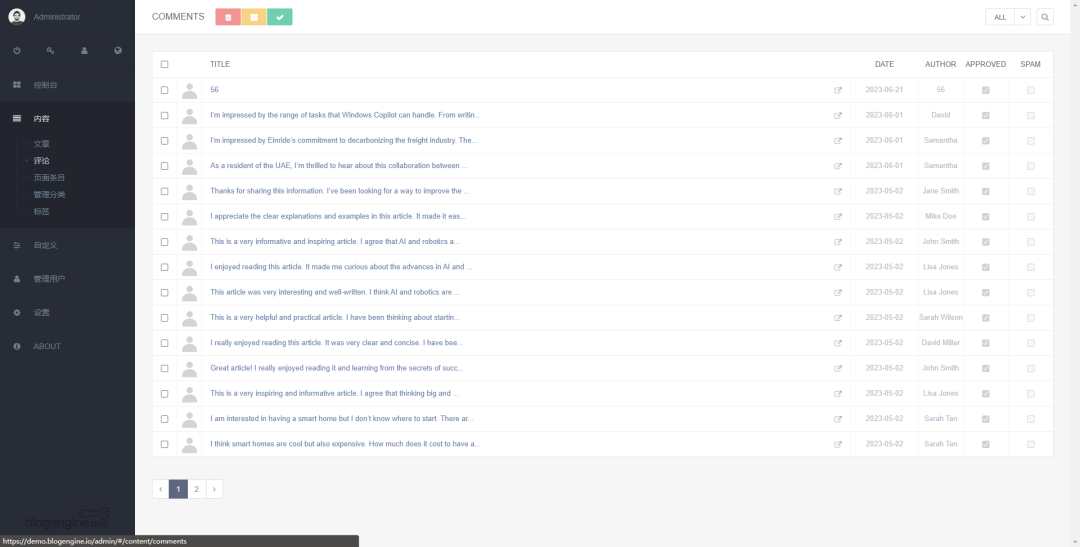Click author name Mike Doe
1080x547 pixels.
[x=940, y=216]
